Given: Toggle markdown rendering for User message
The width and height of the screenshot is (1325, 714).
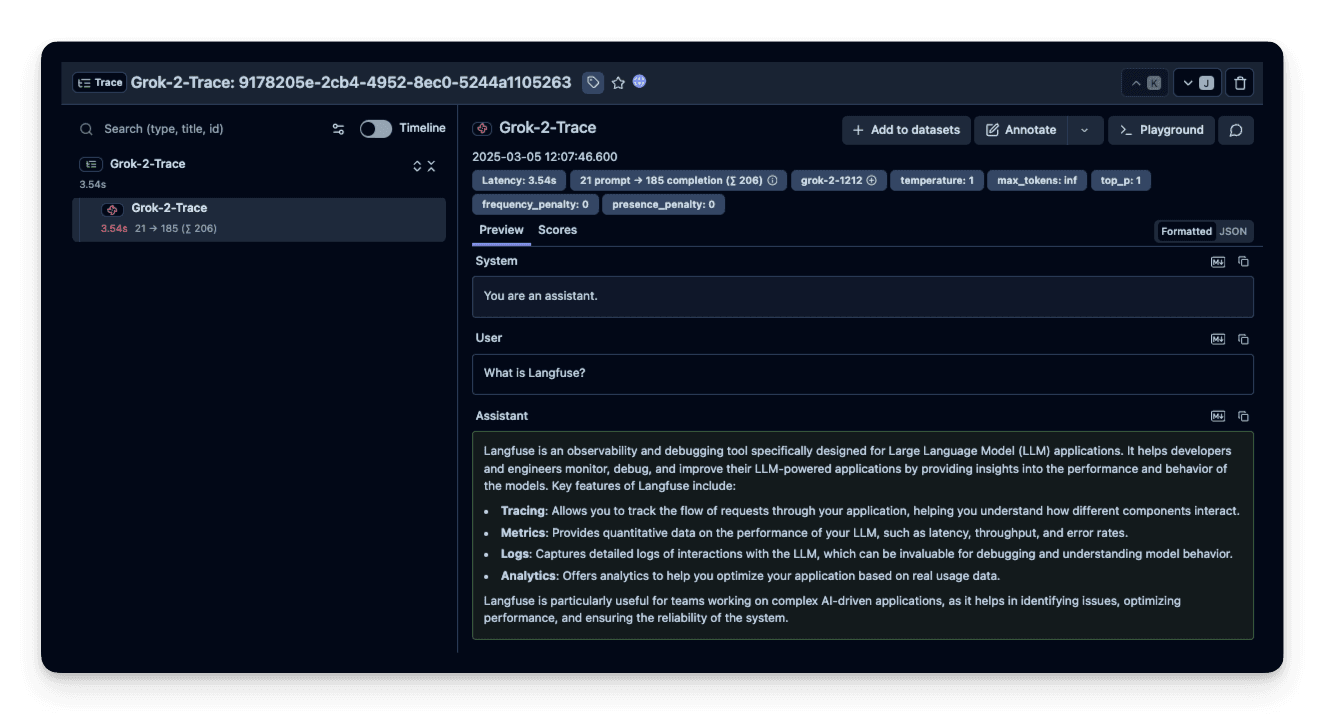Looking at the screenshot, I should pyautogui.click(x=1218, y=339).
